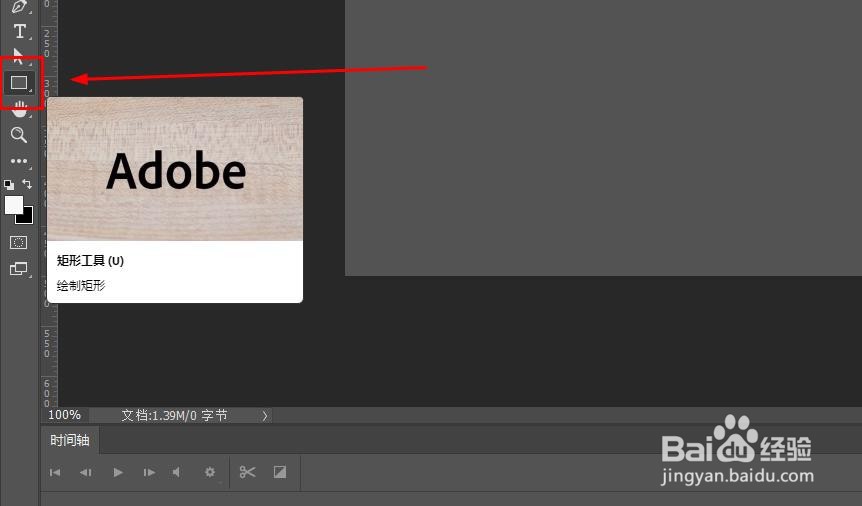
Task: Split at playhead with the scissors
Action: [x=247, y=472]
